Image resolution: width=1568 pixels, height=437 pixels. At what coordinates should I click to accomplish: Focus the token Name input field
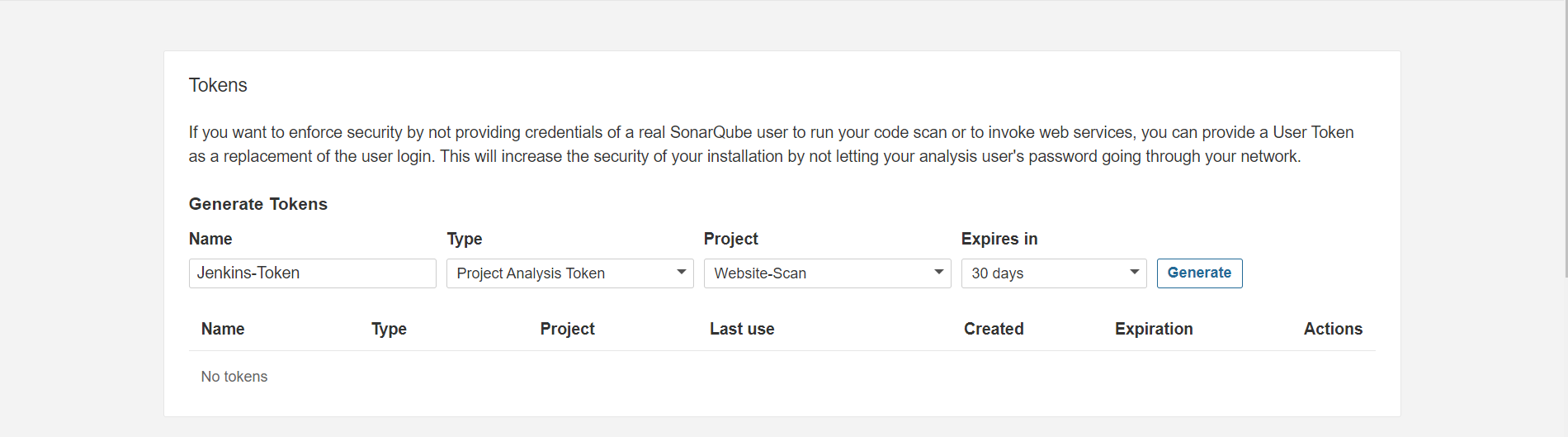tap(313, 273)
